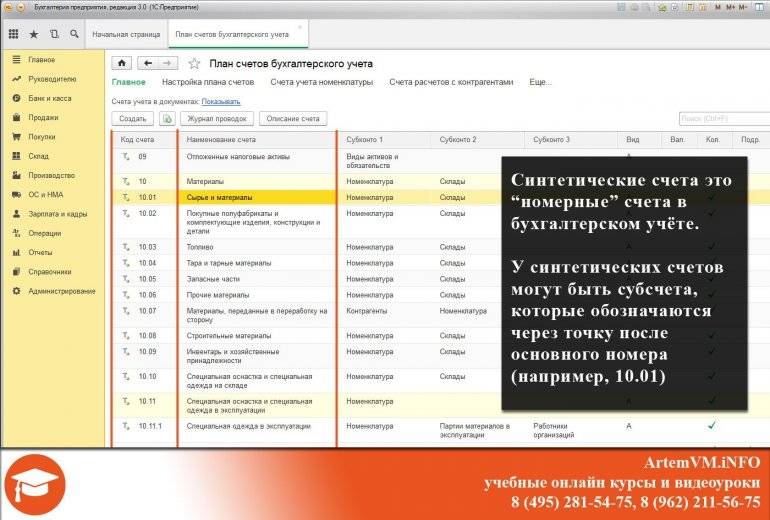Viewport: 770px width, 520px height.
Task: Open the History icon in the top panel
Action: click(x=54, y=34)
